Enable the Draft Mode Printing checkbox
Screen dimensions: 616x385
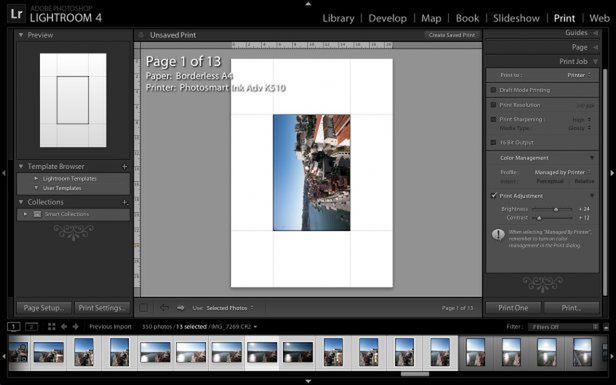tap(493, 90)
